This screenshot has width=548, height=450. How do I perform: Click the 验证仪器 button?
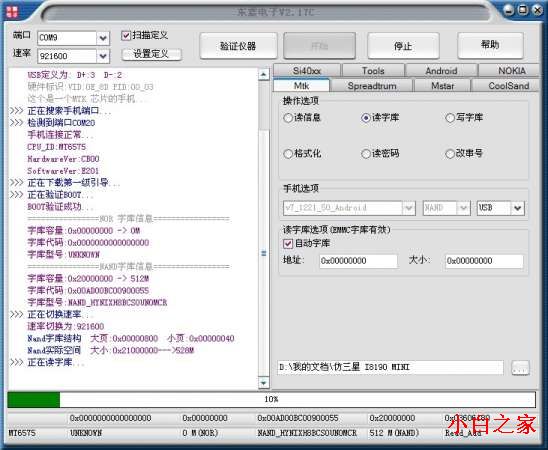click(238, 46)
